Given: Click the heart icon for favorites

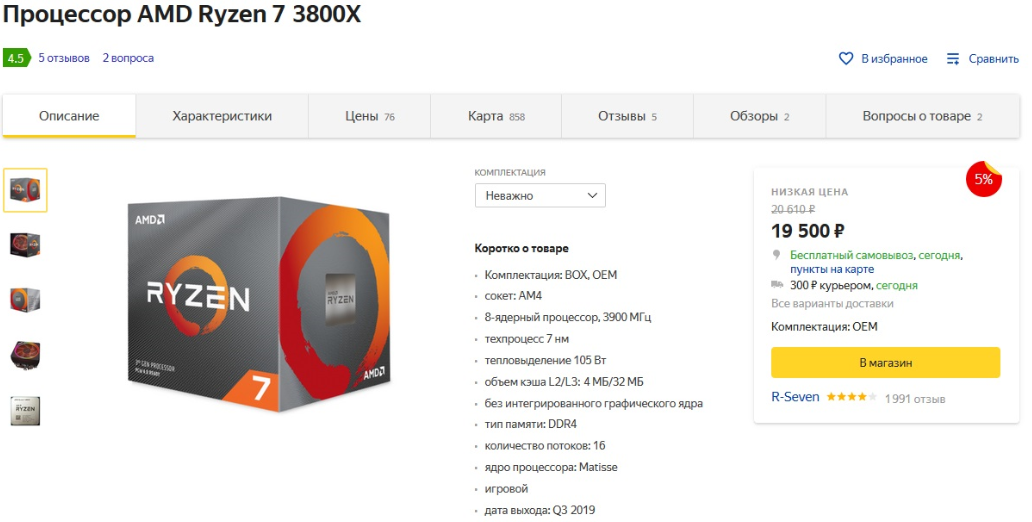Looking at the screenshot, I should tap(846, 59).
